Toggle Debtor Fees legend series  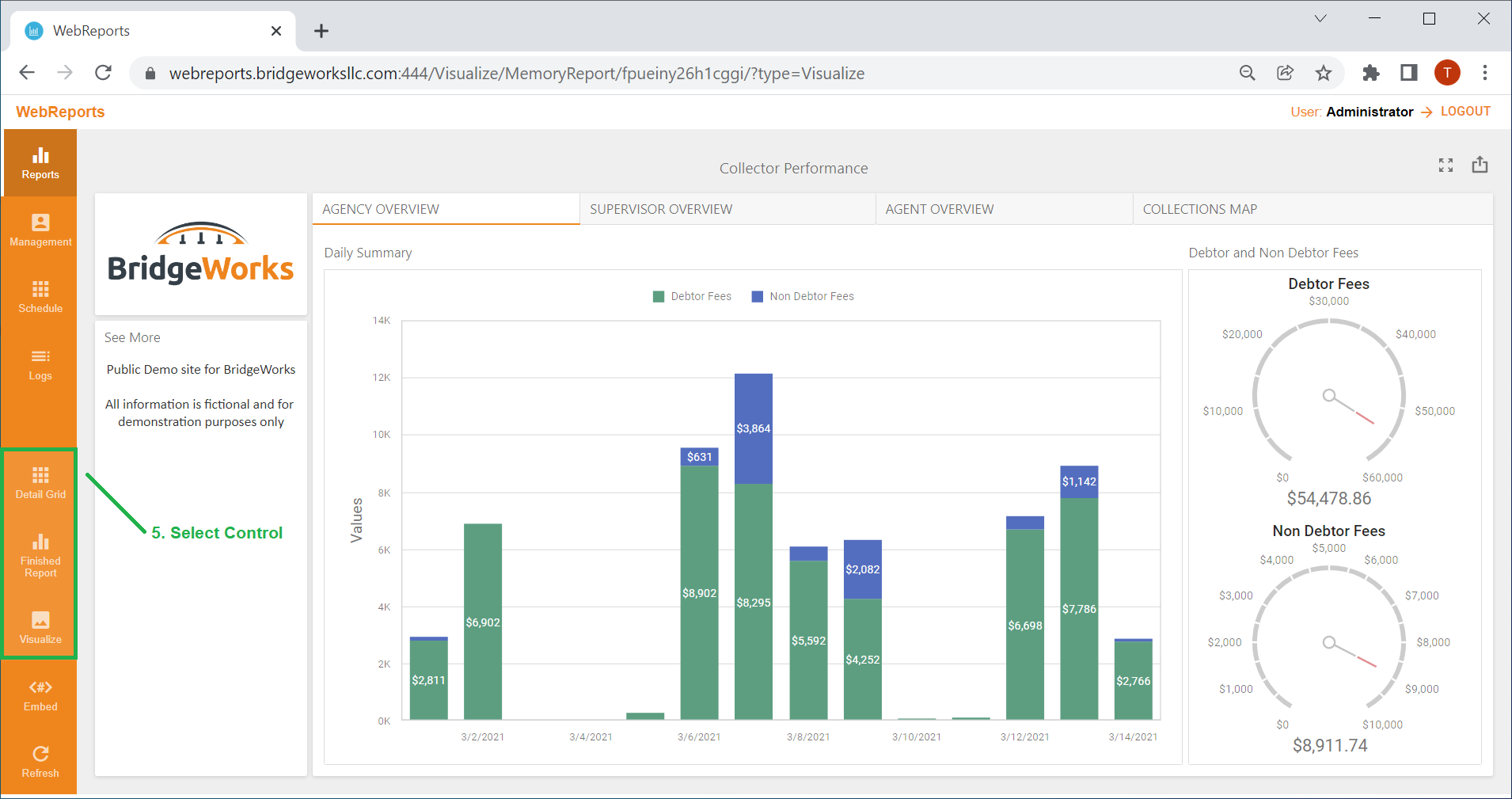coord(692,296)
